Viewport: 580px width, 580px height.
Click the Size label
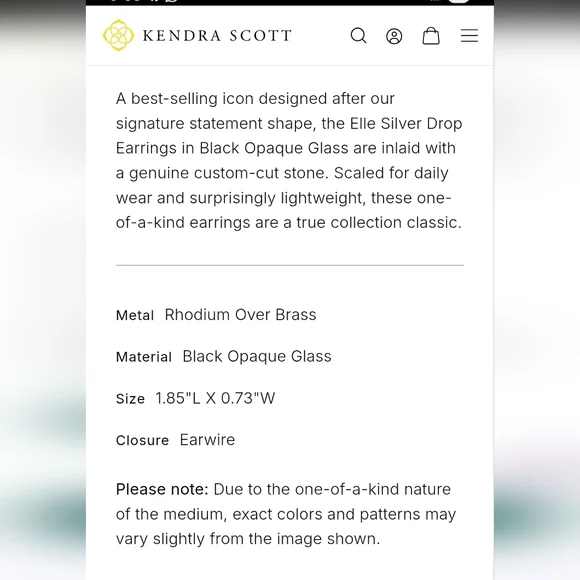click(130, 399)
